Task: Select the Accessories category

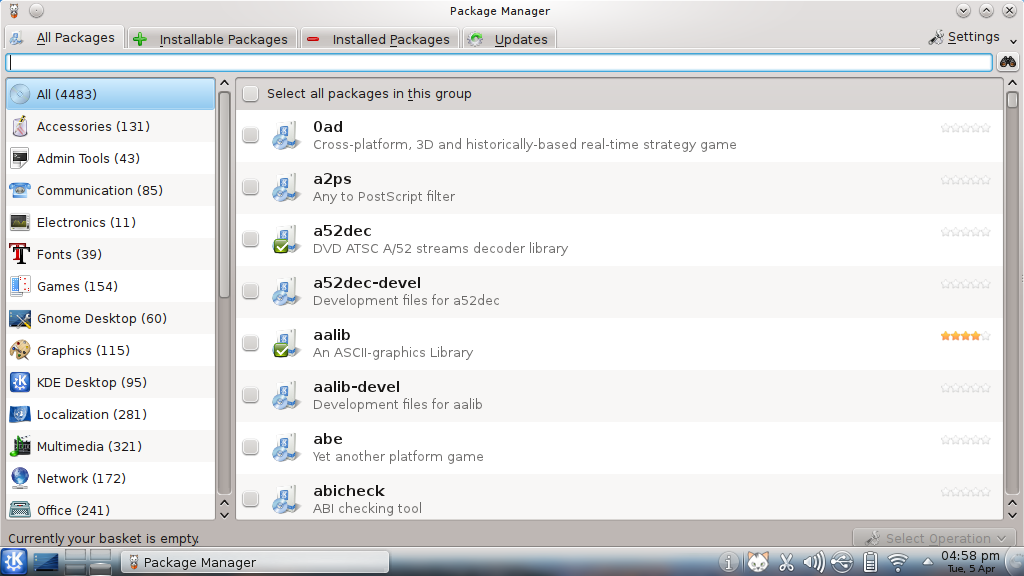Action: tap(110, 126)
